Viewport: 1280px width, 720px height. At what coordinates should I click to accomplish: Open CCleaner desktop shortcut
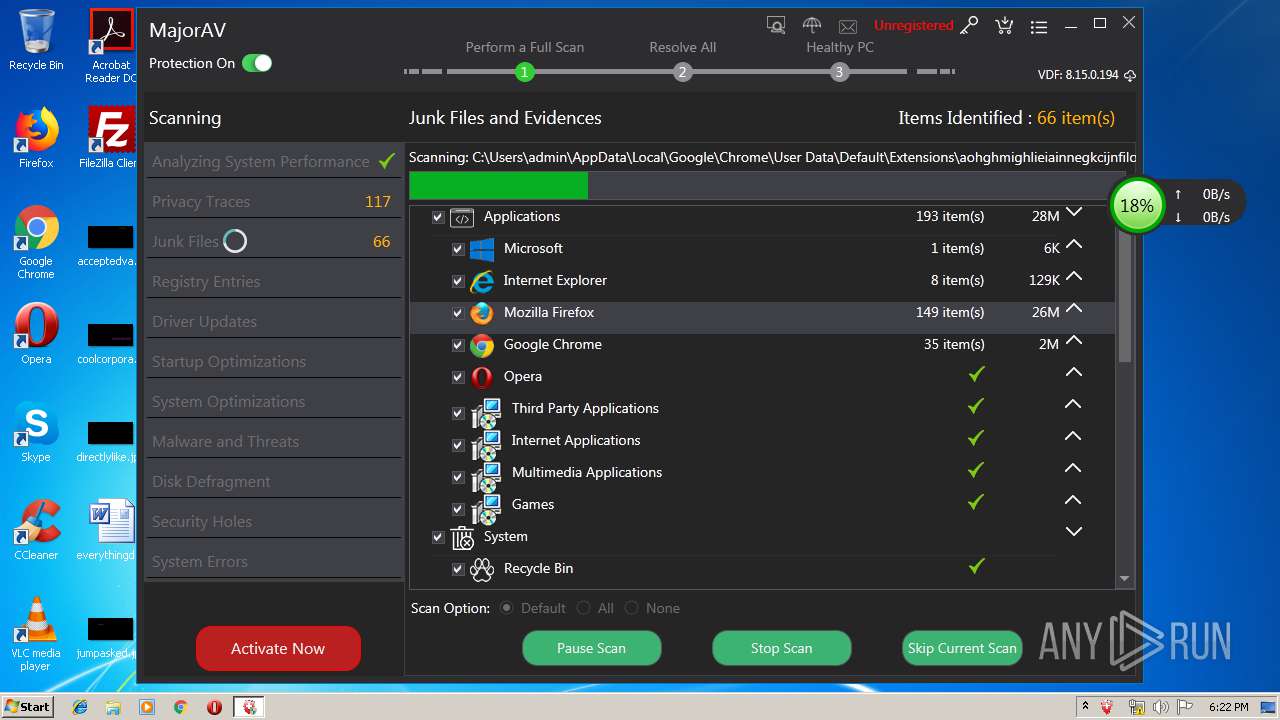36,530
